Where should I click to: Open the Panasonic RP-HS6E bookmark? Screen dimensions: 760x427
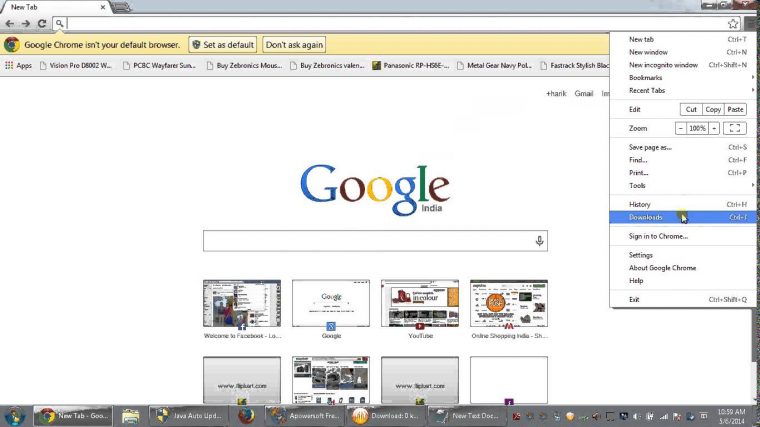[415, 66]
